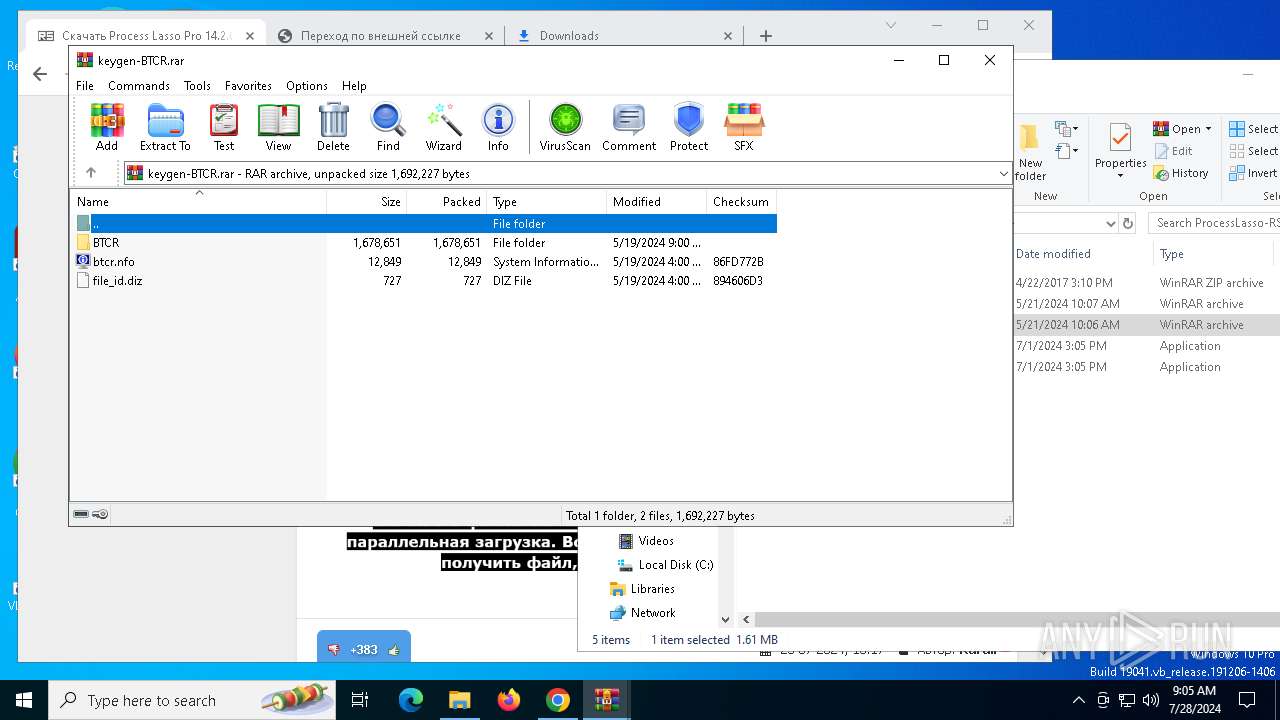The image size is (1280, 720).
Task: Select Libraries in the navigation tree
Action: (642, 589)
